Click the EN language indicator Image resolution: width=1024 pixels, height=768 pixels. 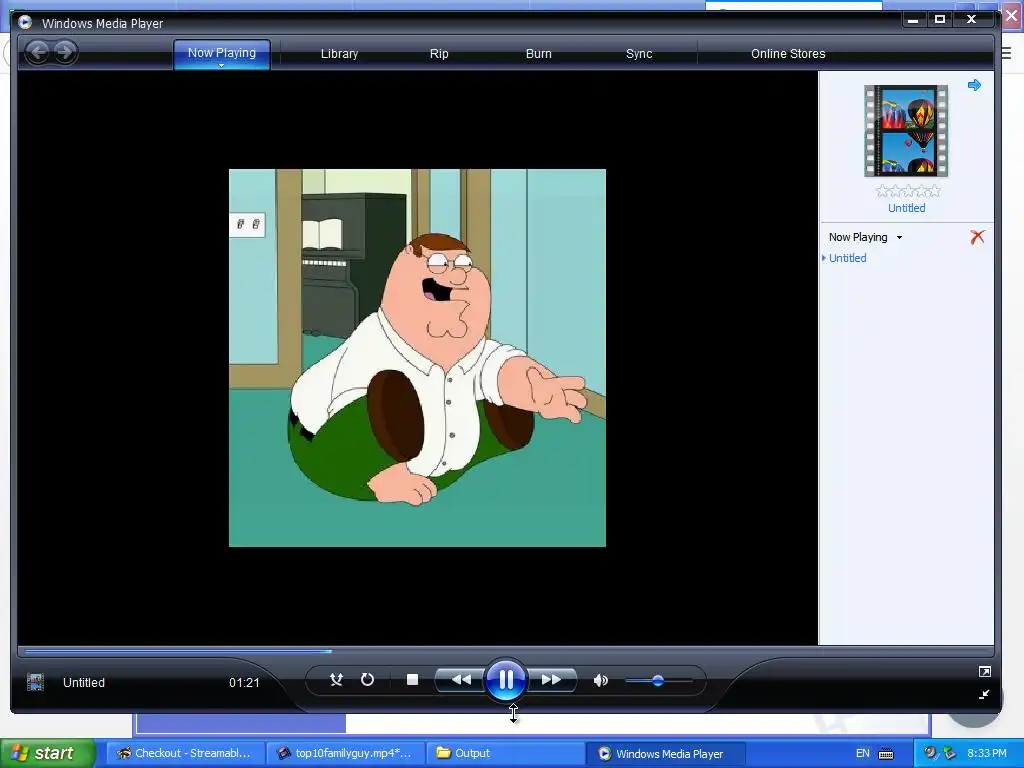click(862, 753)
